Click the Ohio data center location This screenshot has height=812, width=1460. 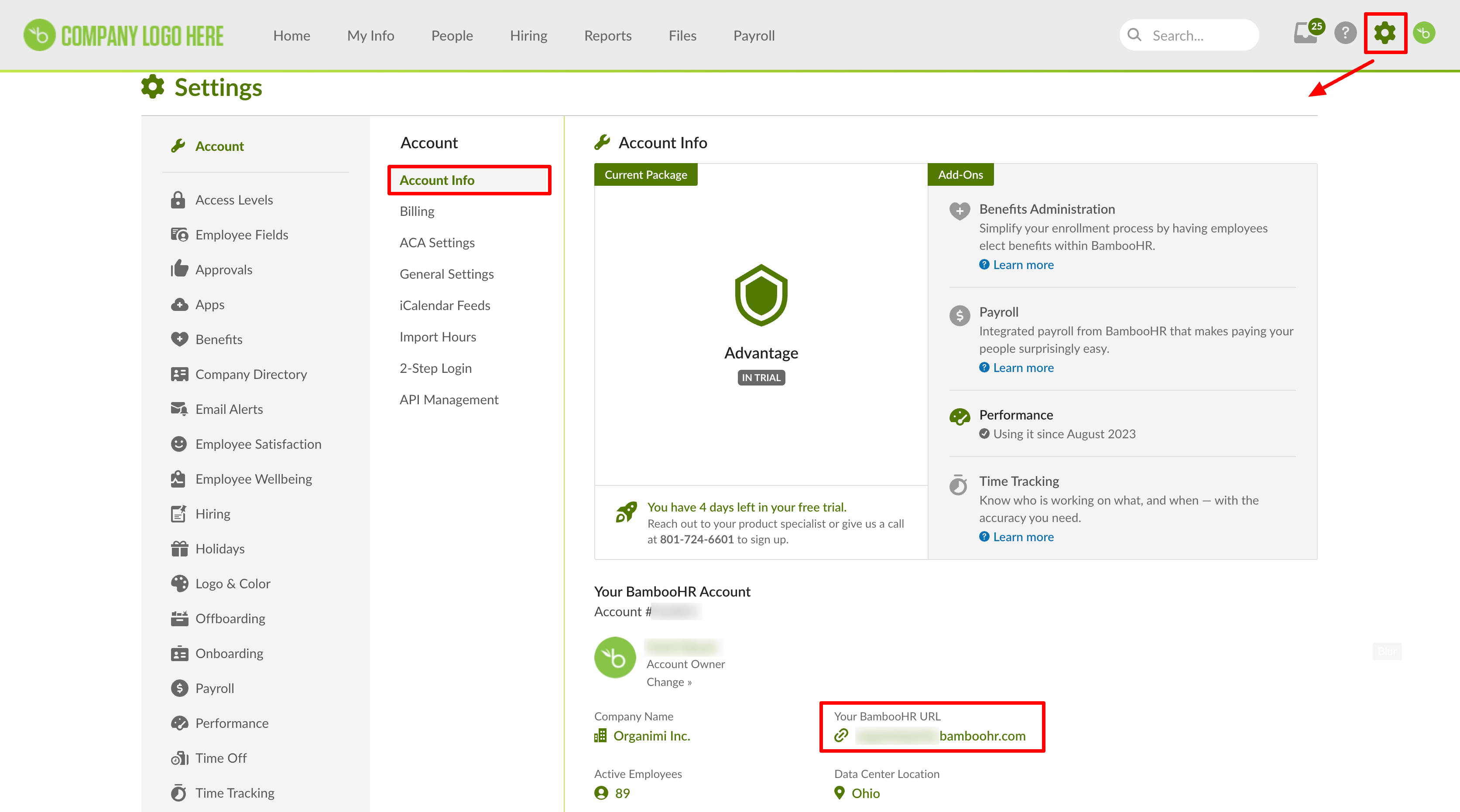[x=865, y=793]
